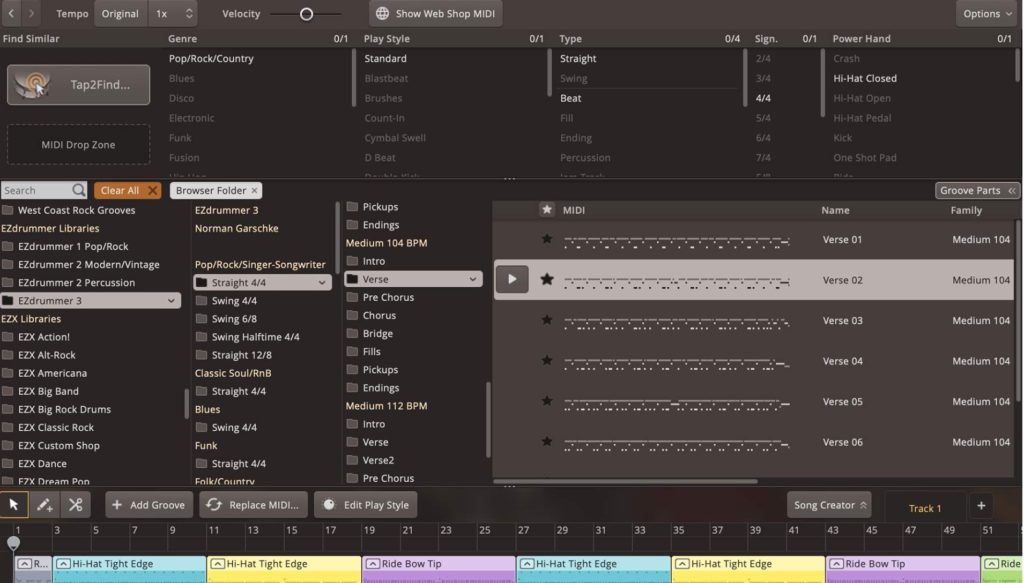Filter genre by Pop/Rock/Country
The image size is (1024, 583).
(x=211, y=58)
